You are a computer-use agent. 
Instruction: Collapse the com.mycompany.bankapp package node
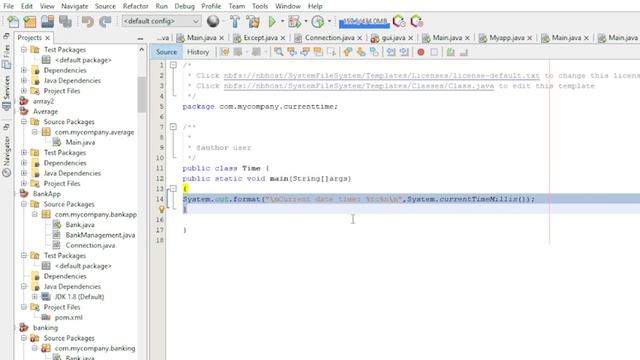(34, 214)
